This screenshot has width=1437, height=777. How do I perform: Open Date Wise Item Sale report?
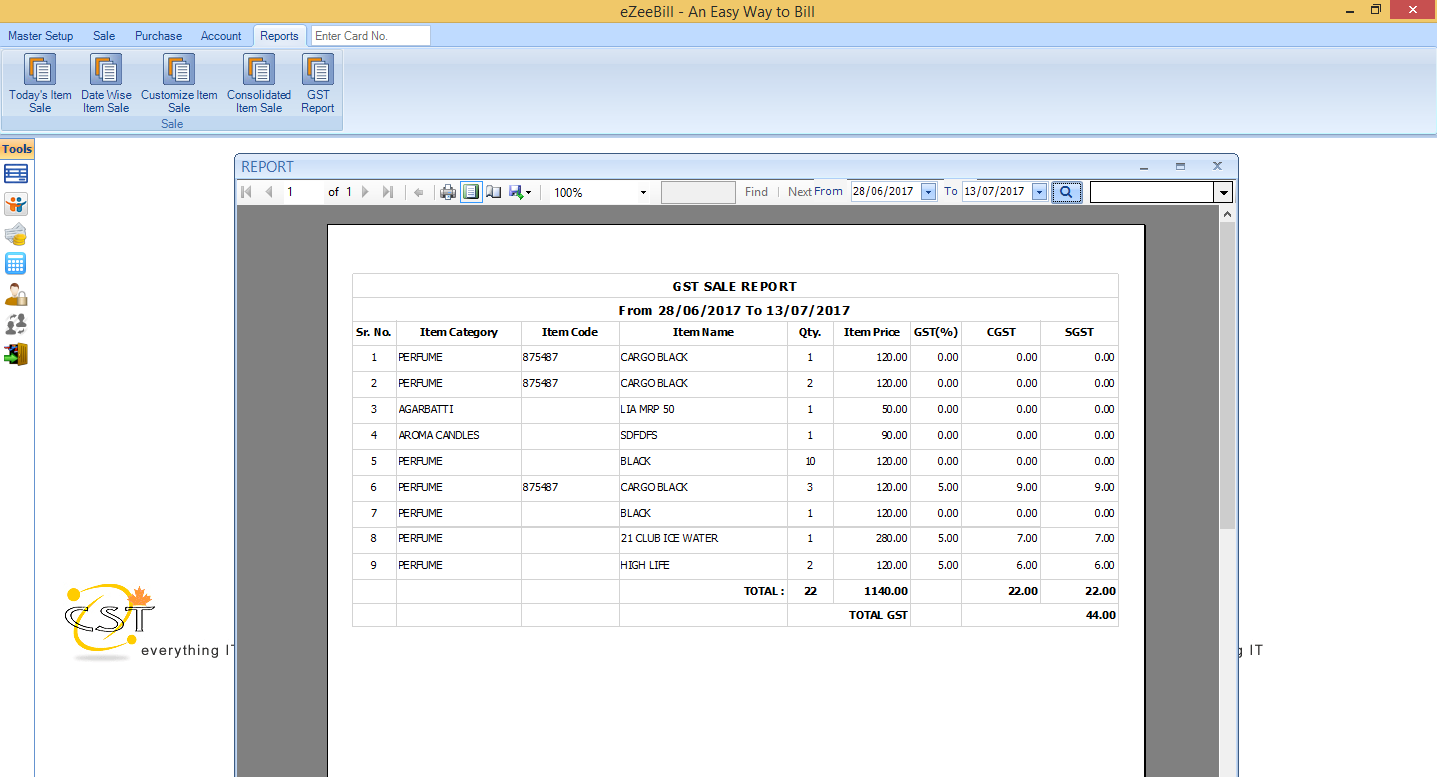[x=106, y=84]
